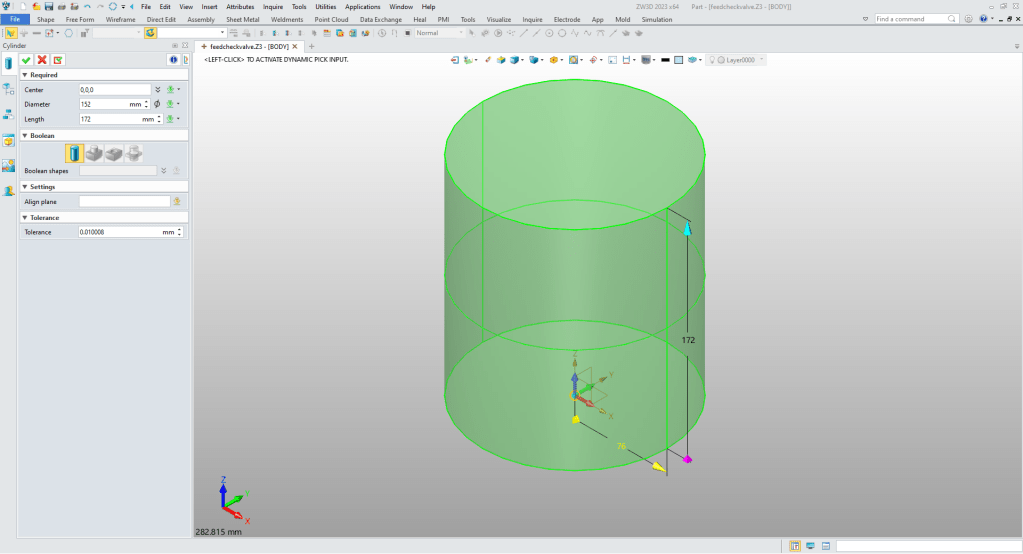Image resolution: width=1023 pixels, height=554 pixels.
Task: Open the Inquire menu in the menu bar
Action: pyautogui.click(x=273, y=6)
